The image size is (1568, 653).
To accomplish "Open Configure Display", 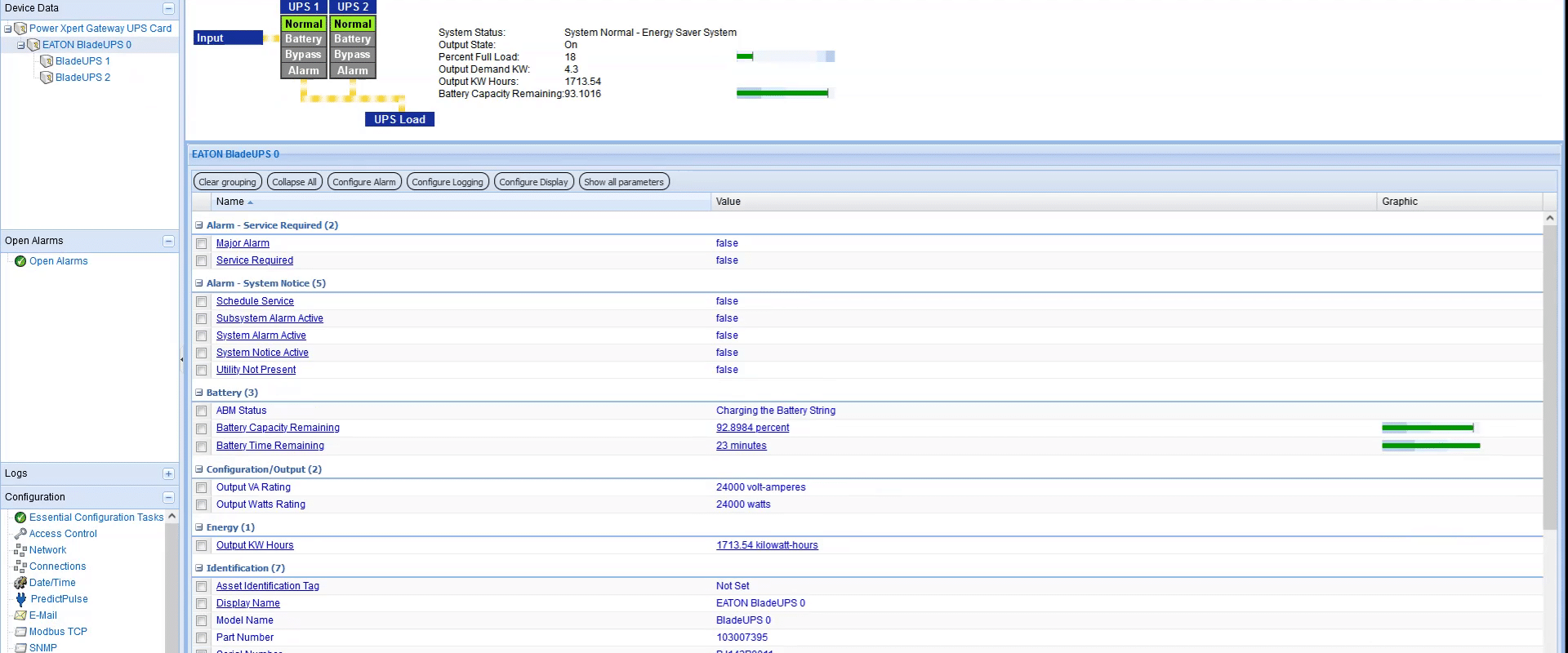I will [533, 182].
